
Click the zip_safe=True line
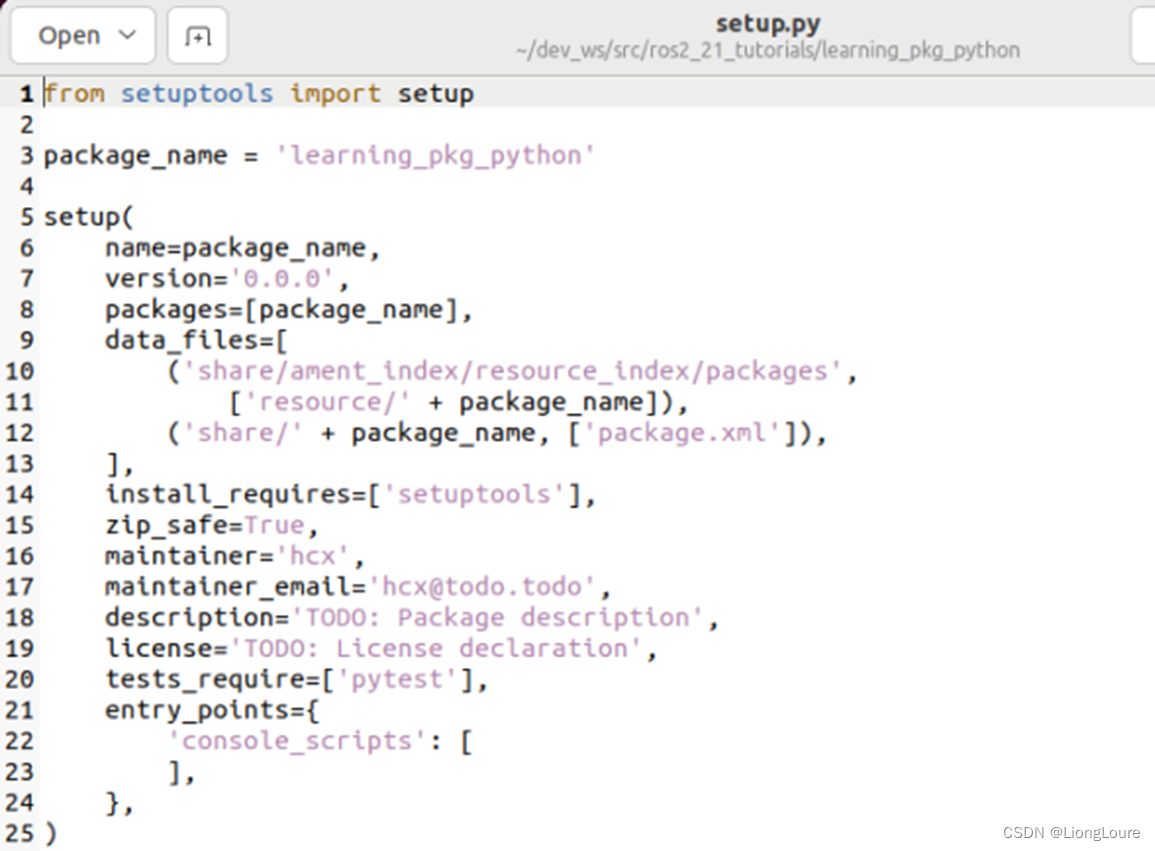click(211, 525)
